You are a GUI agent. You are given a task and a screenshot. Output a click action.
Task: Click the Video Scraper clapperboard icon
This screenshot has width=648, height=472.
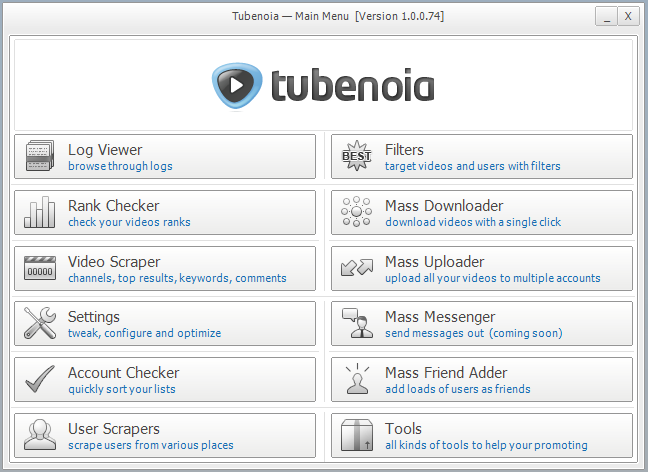pyautogui.click(x=40, y=268)
